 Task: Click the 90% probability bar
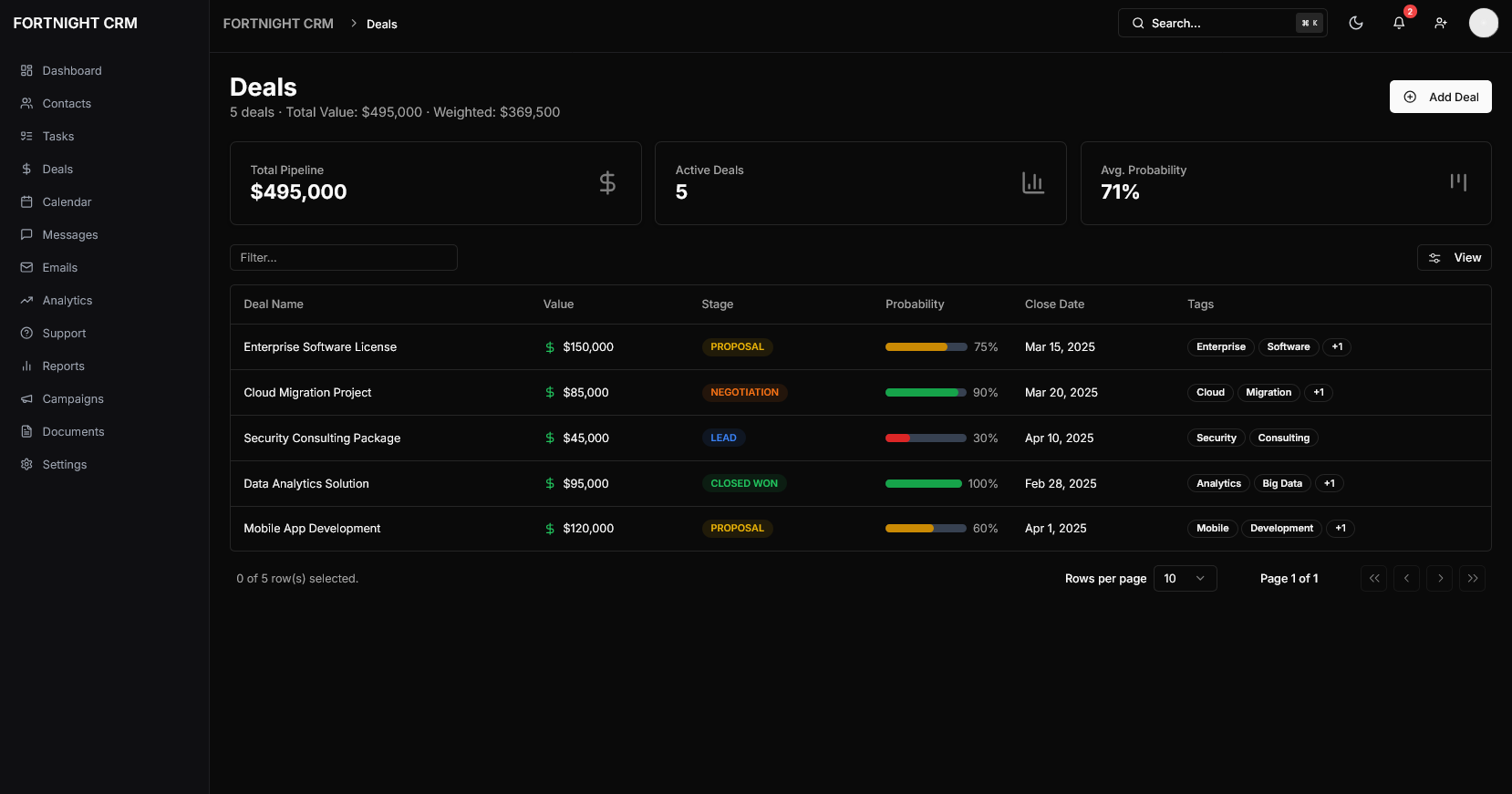(x=926, y=393)
